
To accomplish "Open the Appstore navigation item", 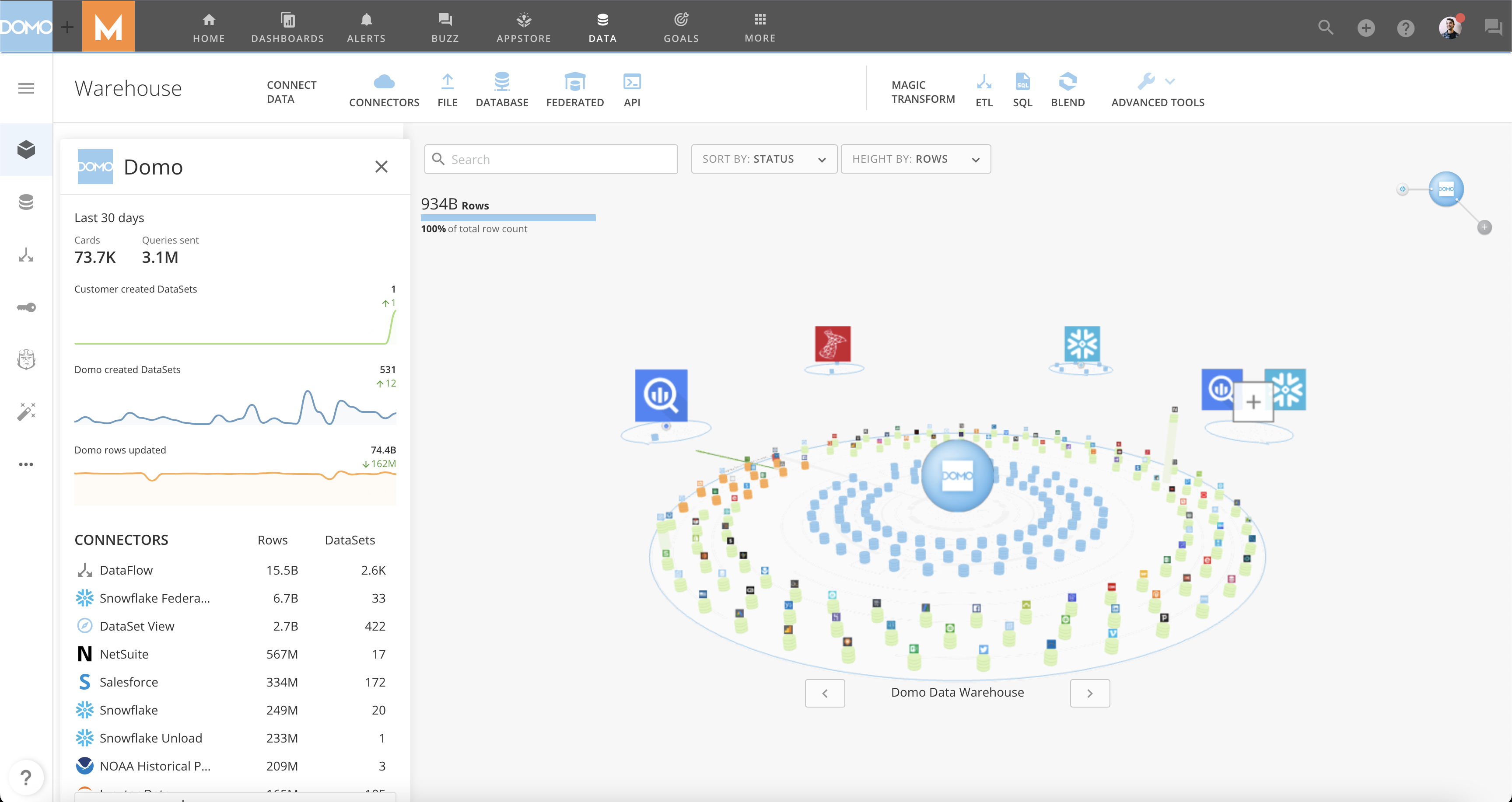I will coord(524,27).
